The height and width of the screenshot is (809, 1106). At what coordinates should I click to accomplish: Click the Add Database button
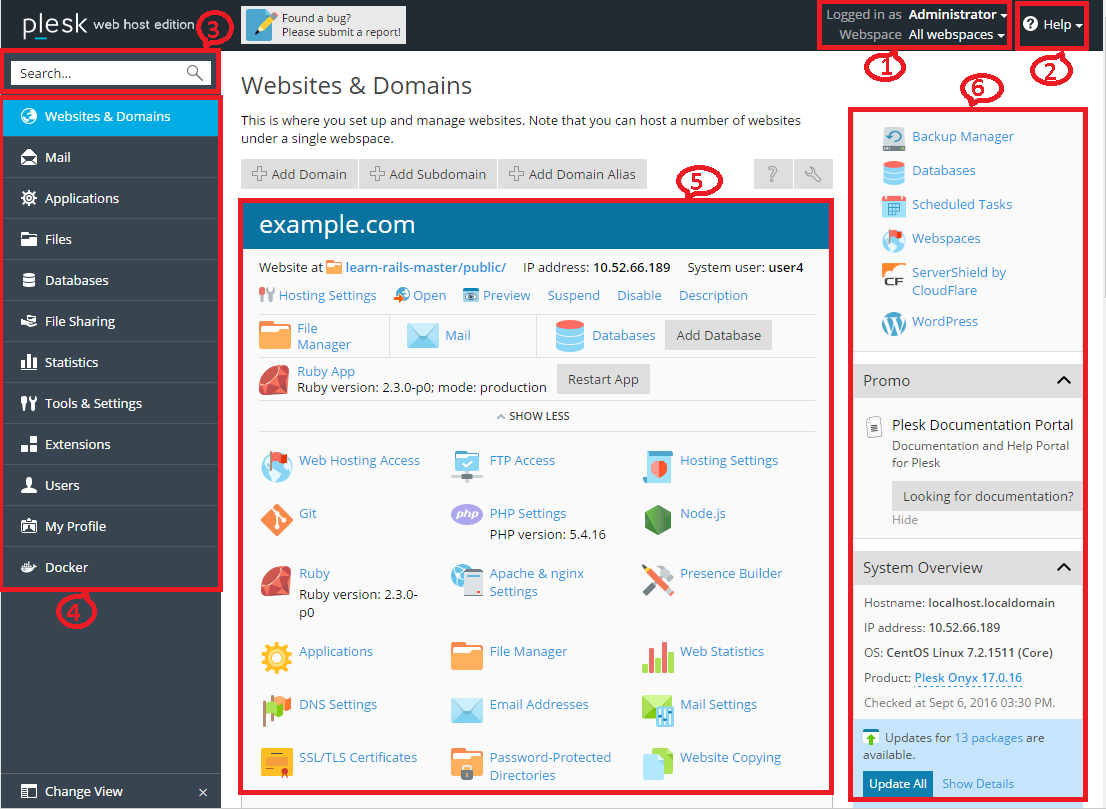[718, 335]
